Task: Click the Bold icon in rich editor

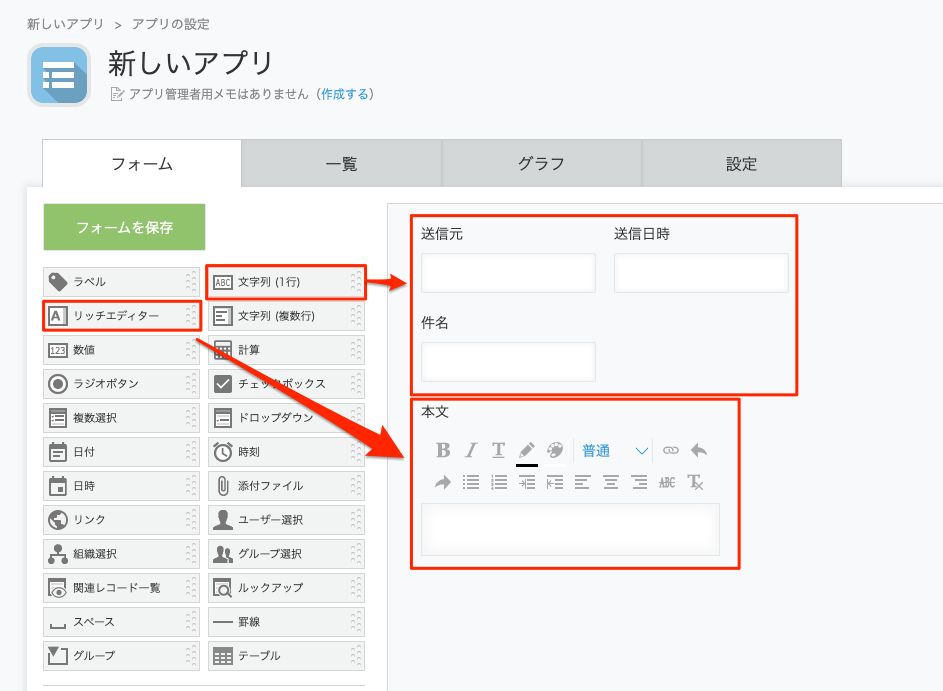Action: [443, 450]
